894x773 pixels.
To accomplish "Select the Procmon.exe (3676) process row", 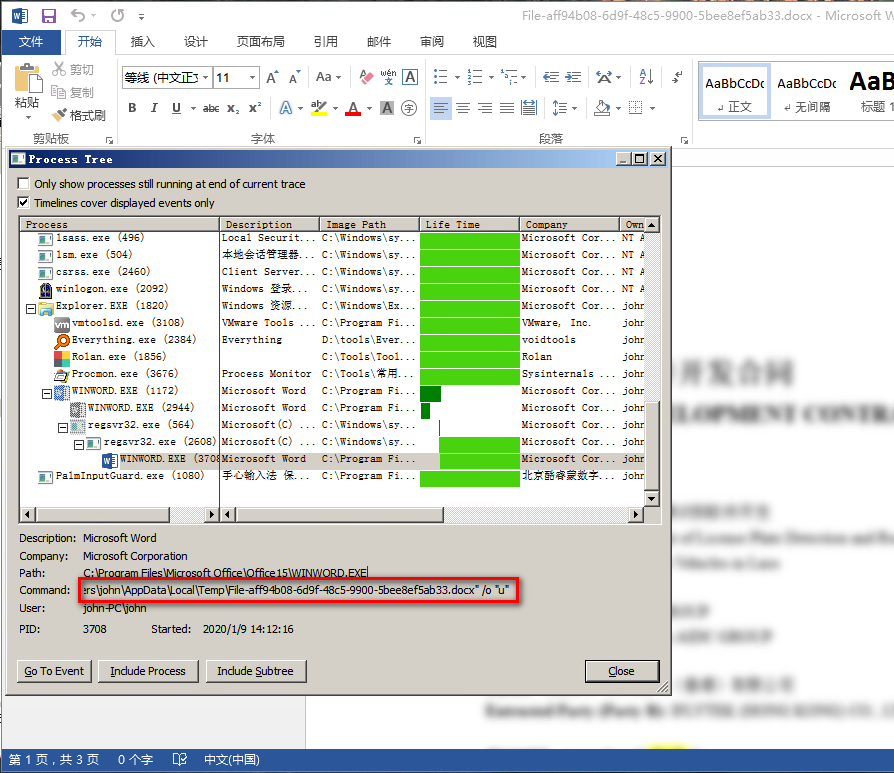I will pos(332,374).
